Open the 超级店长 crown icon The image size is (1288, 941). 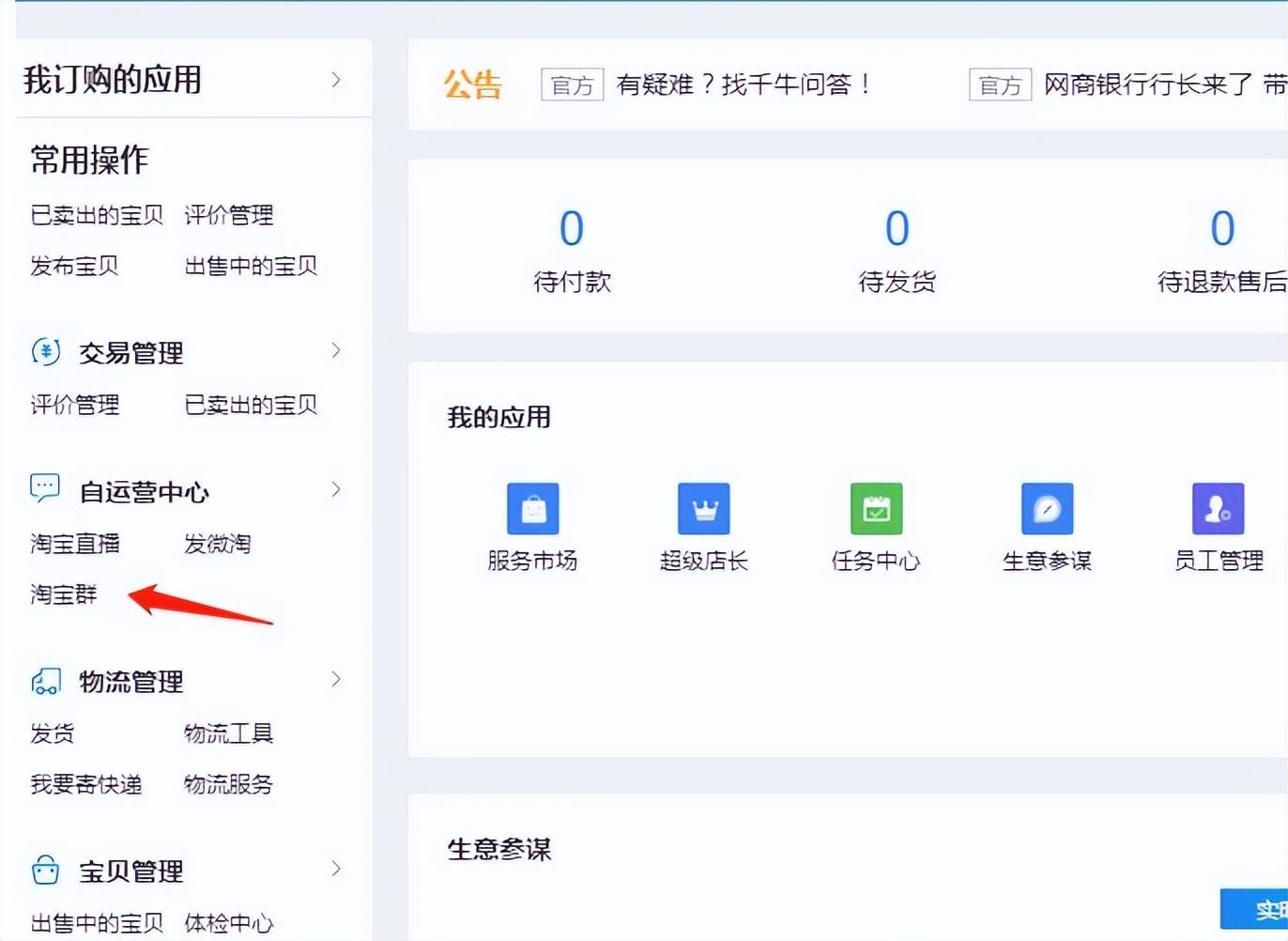703,508
